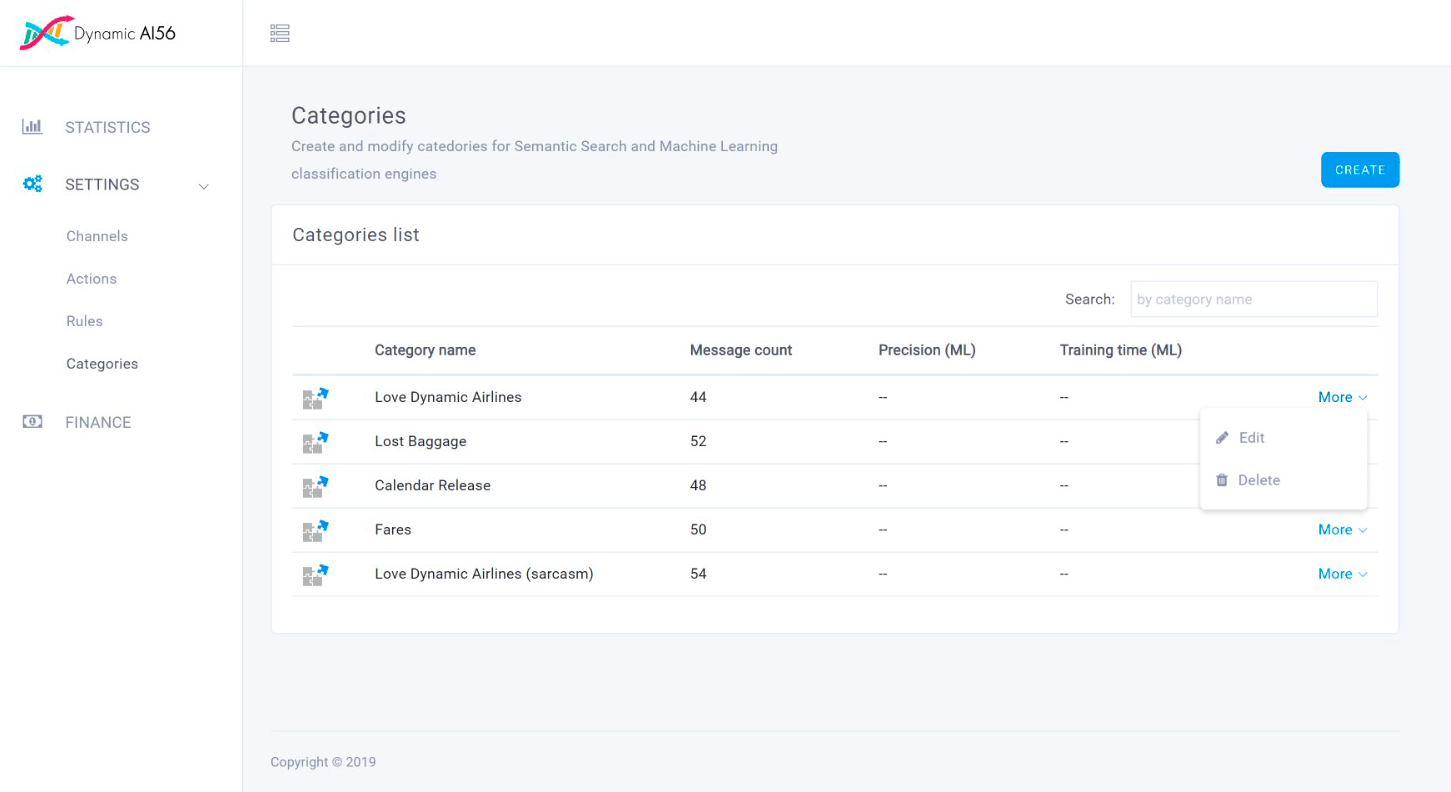Collapse the Settings menu chevron

[204, 186]
